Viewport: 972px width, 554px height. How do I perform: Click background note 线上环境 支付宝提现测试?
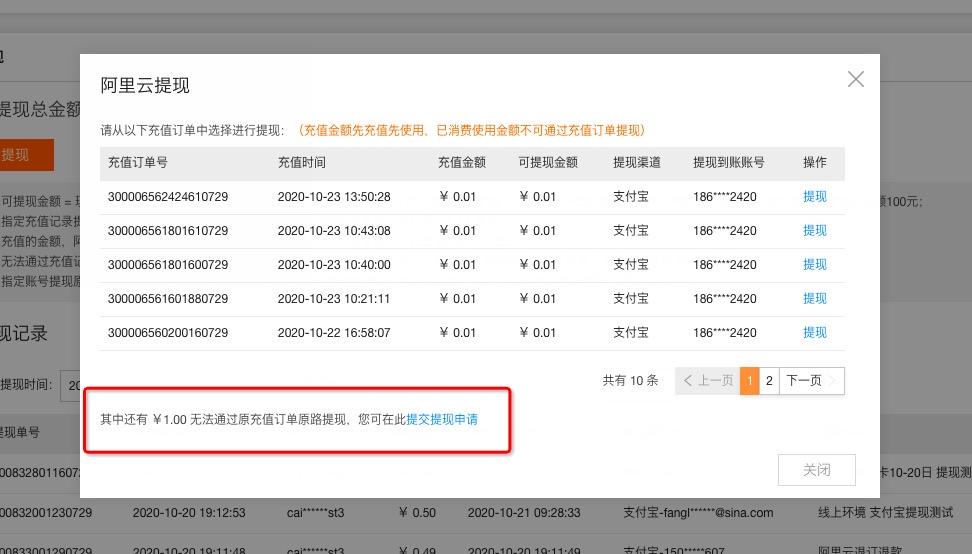point(886,513)
